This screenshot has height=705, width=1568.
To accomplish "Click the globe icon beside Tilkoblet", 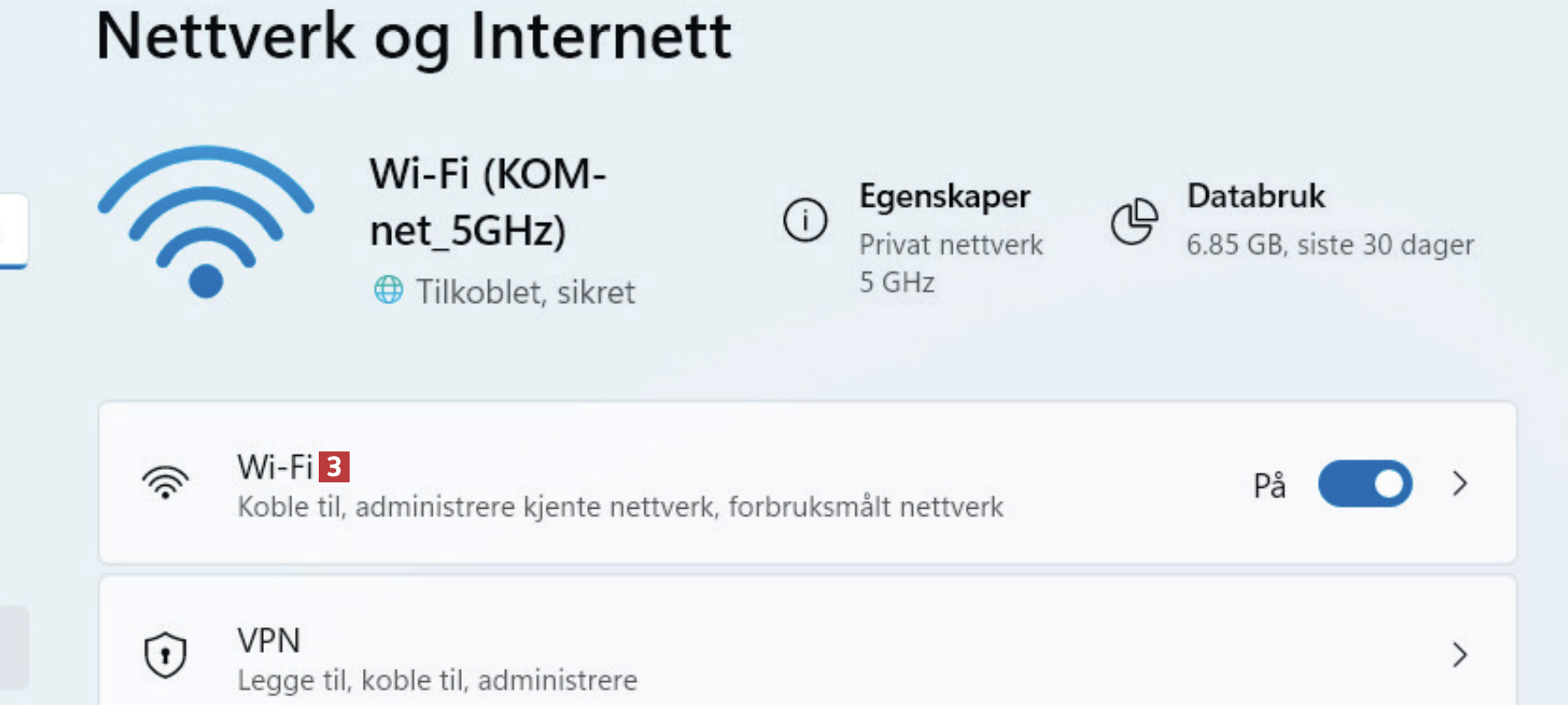I will [388, 290].
